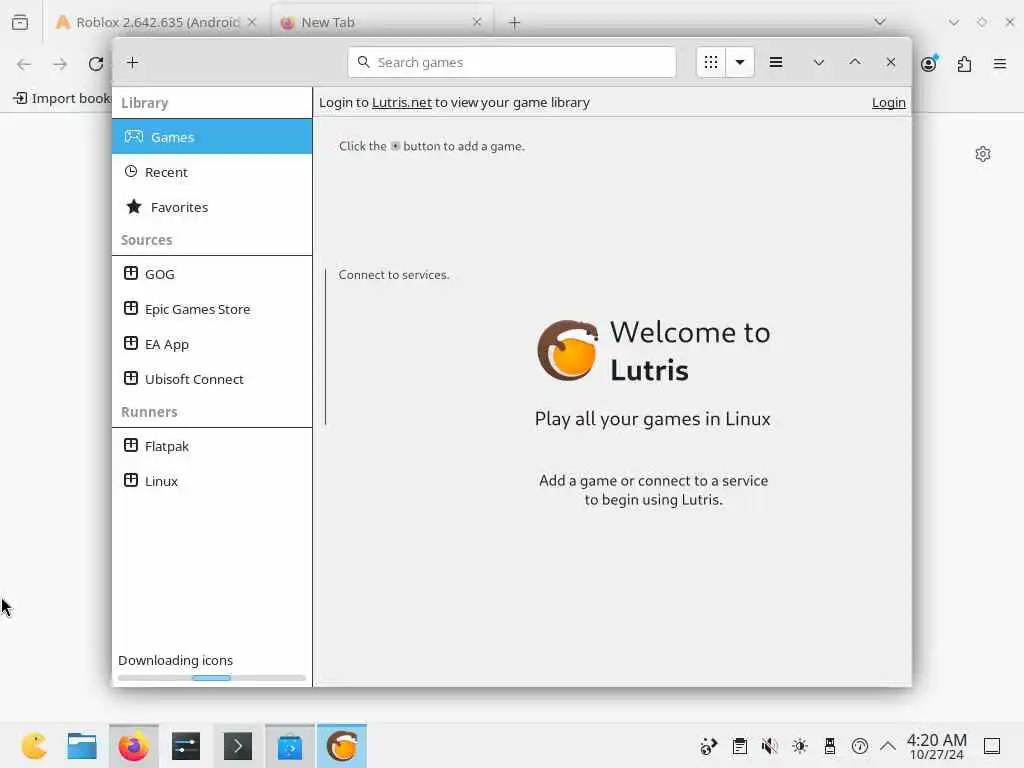The image size is (1024, 768).
Task: Click the Favorites star icon
Action: coord(134,206)
